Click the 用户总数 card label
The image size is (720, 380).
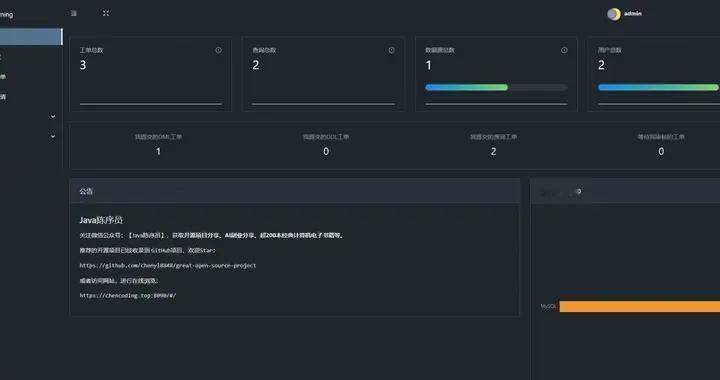(610, 50)
